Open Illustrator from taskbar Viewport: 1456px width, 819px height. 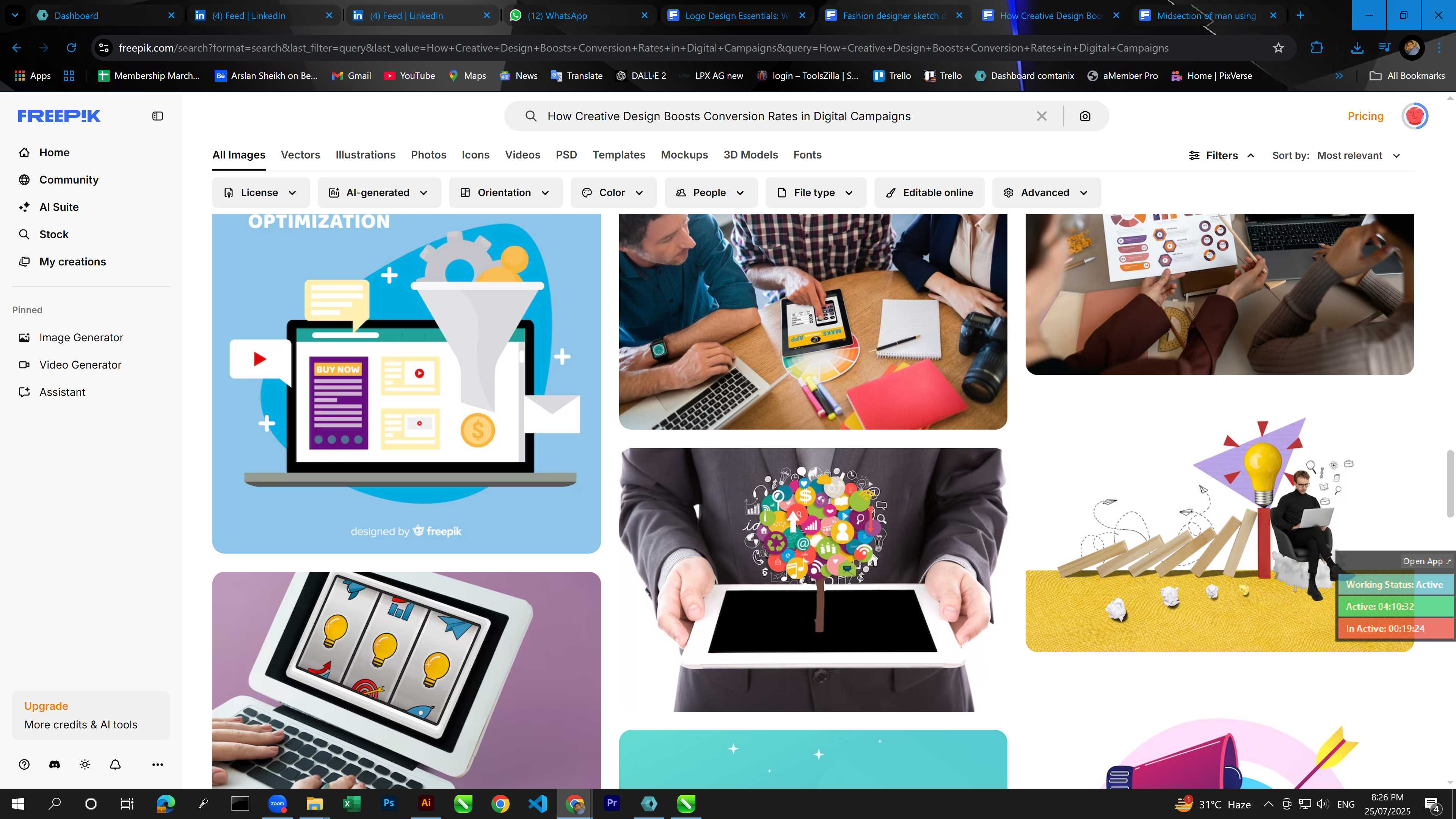point(426,803)
